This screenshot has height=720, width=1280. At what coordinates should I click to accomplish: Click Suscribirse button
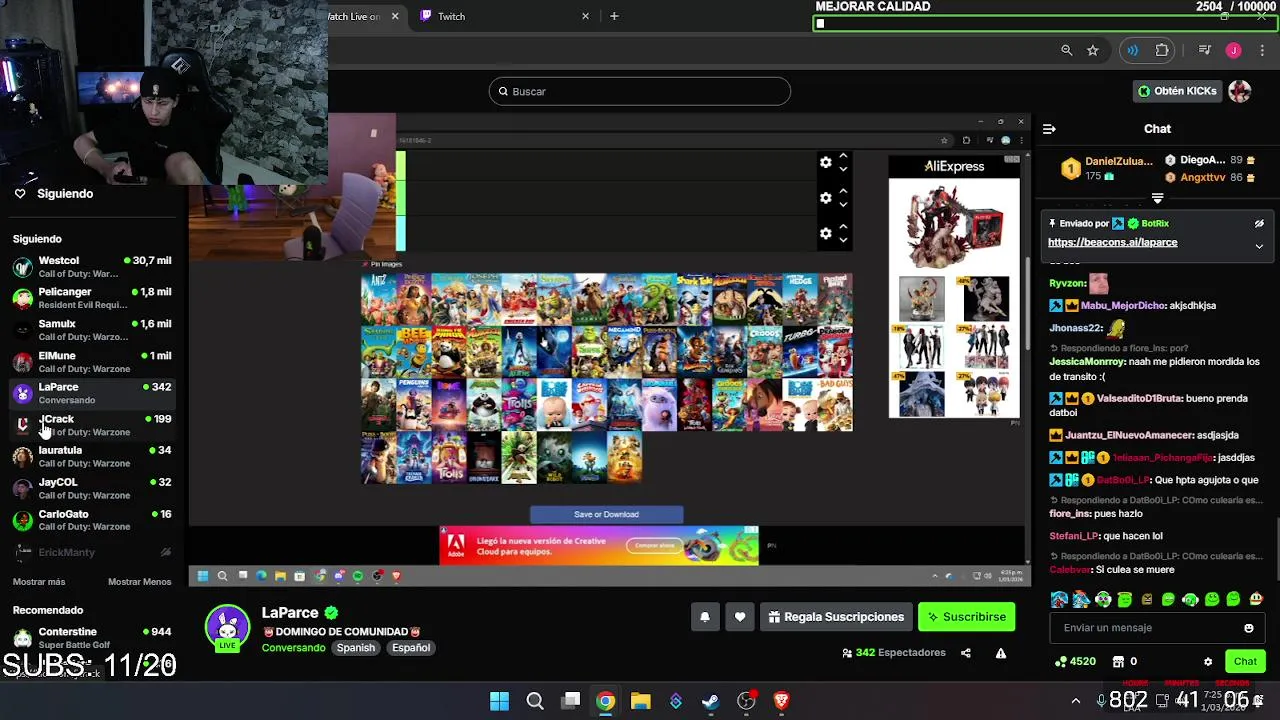967,617
